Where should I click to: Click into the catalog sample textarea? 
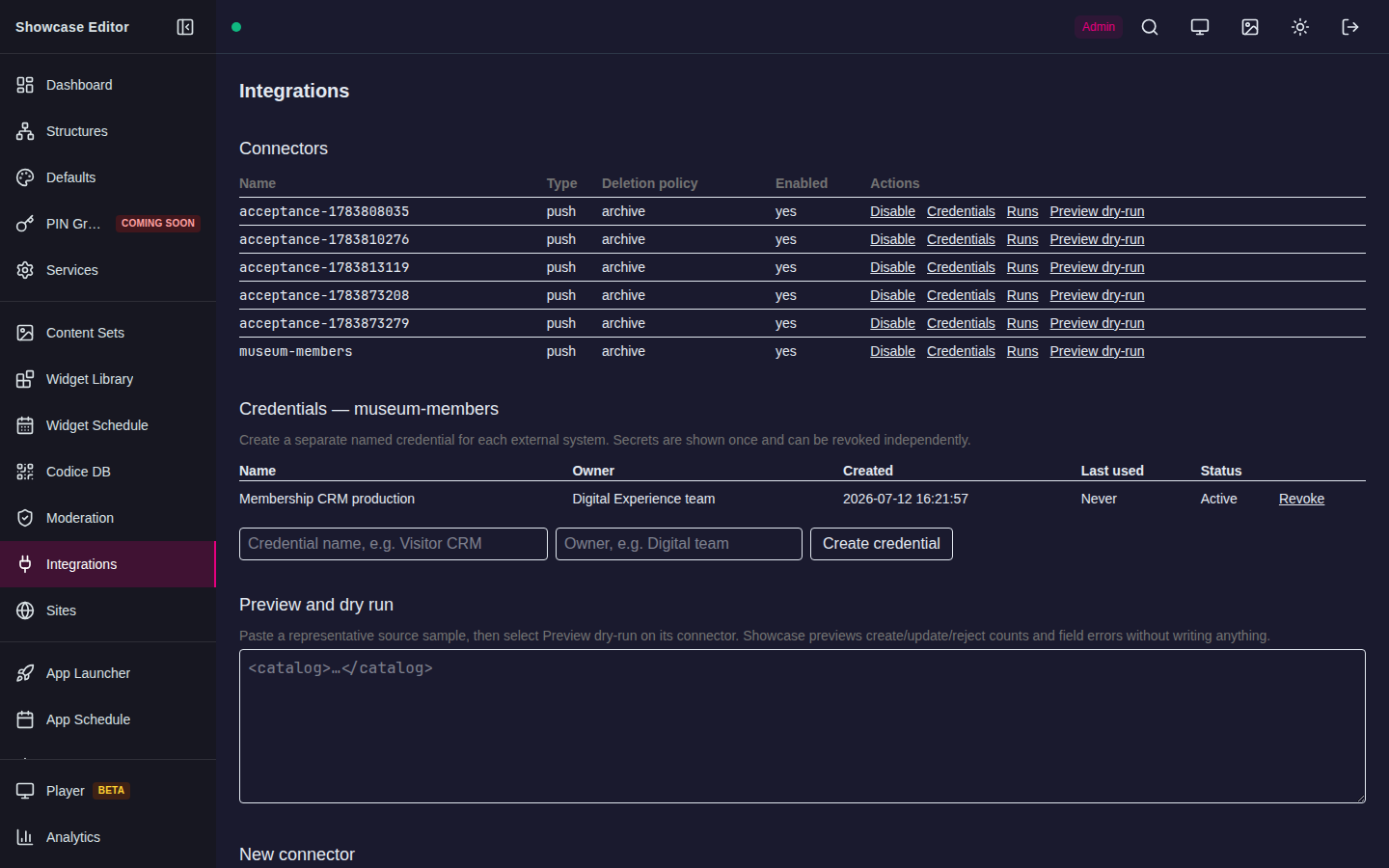click(803, 726)
